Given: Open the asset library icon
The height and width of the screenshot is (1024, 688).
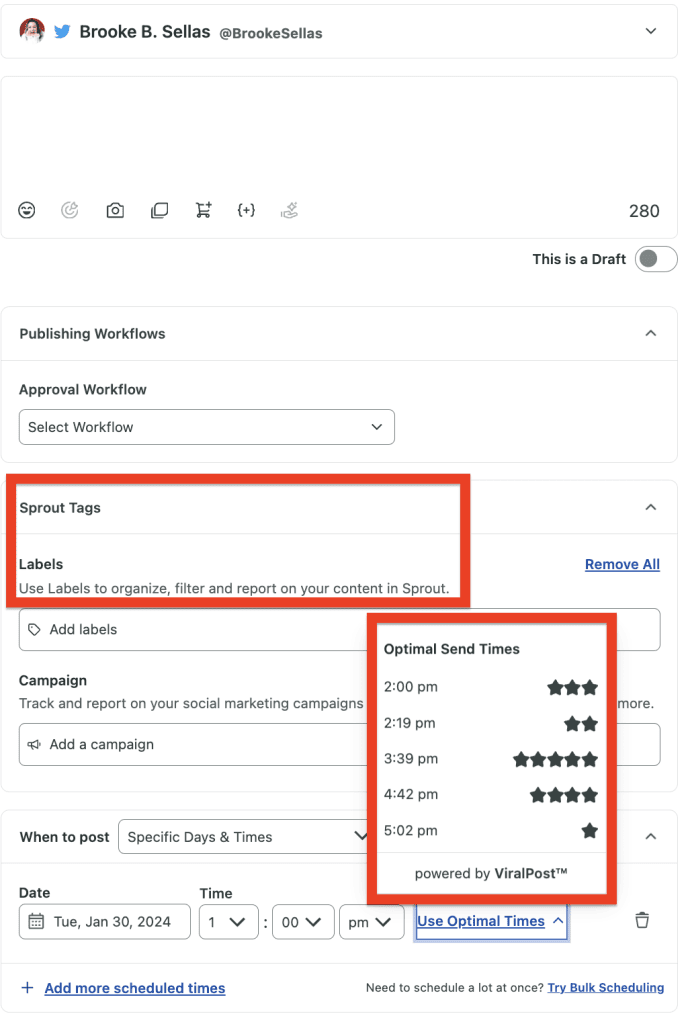Looking at the screenshot, I should 159,210.
